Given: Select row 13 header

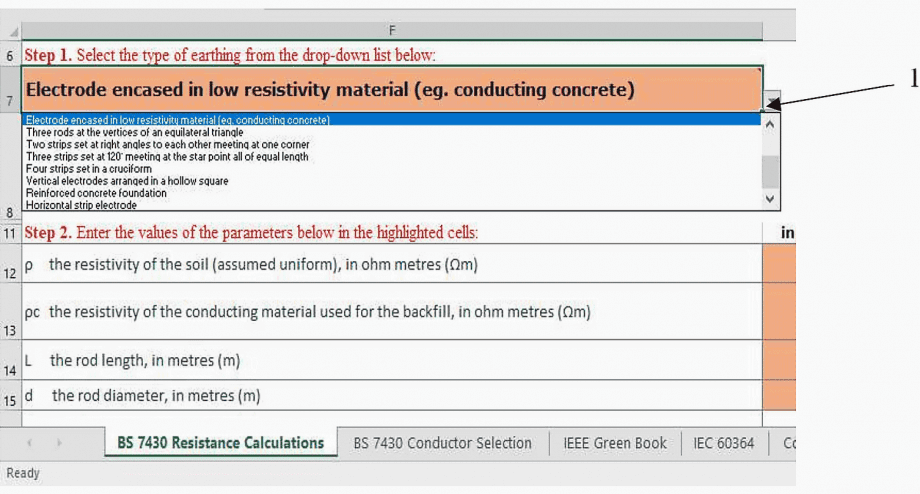Looking at the screenshot, I should coord(10,312).
